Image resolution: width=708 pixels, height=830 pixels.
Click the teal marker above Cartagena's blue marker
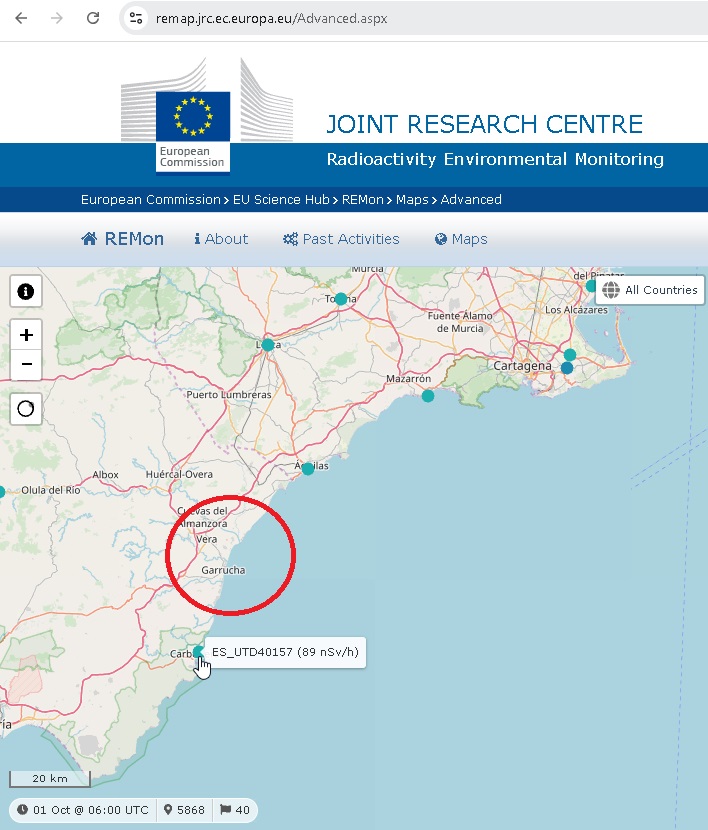click(570, 354)
